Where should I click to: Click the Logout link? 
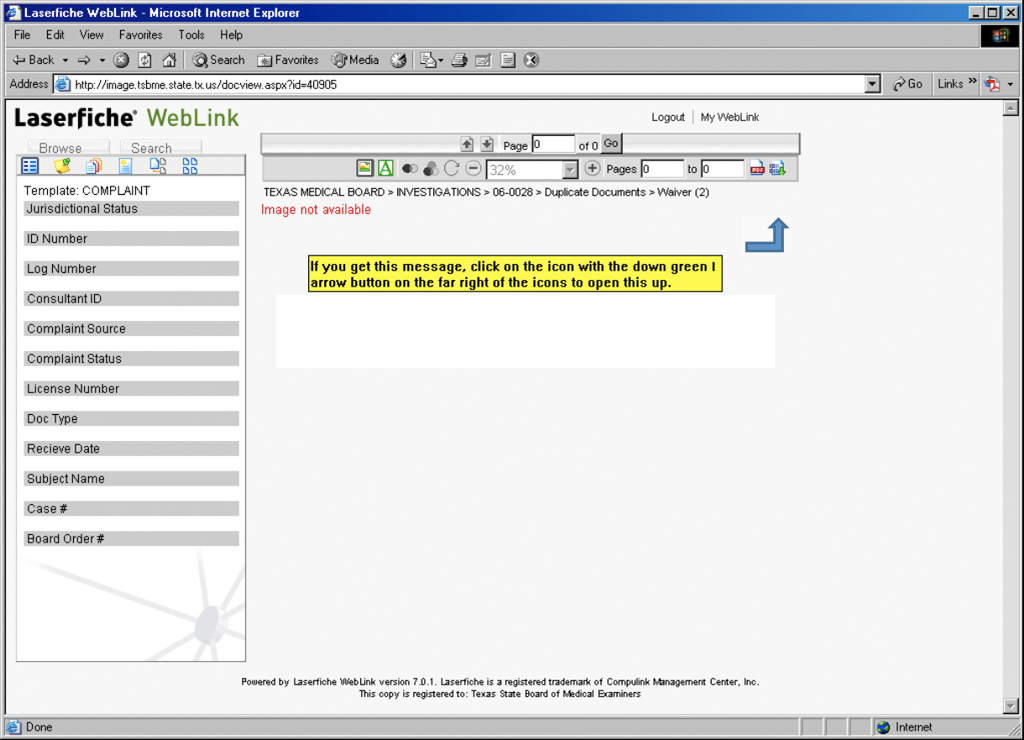click(668, 117)
